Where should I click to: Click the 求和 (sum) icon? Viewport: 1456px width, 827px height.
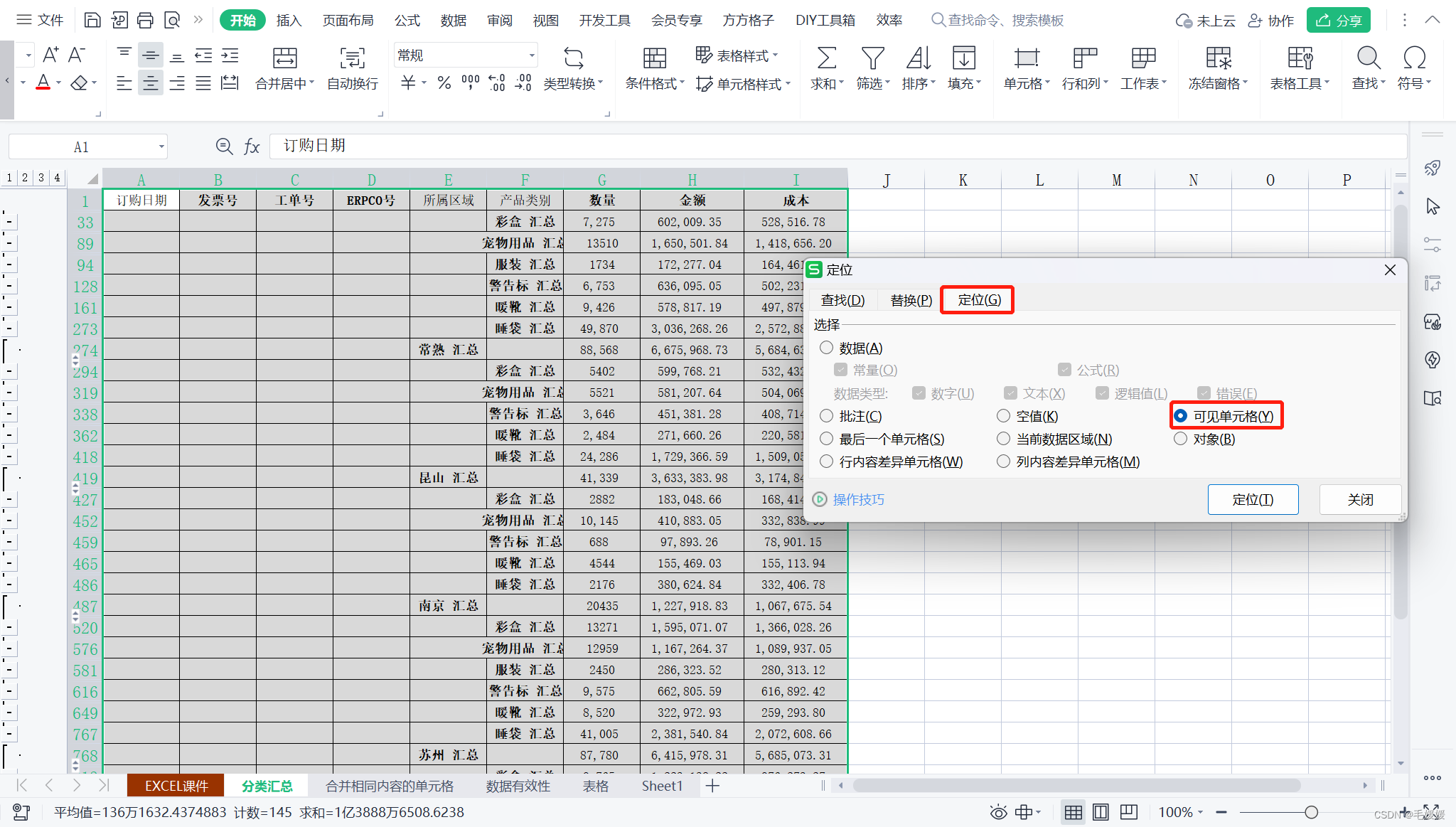tap(826, 58)
